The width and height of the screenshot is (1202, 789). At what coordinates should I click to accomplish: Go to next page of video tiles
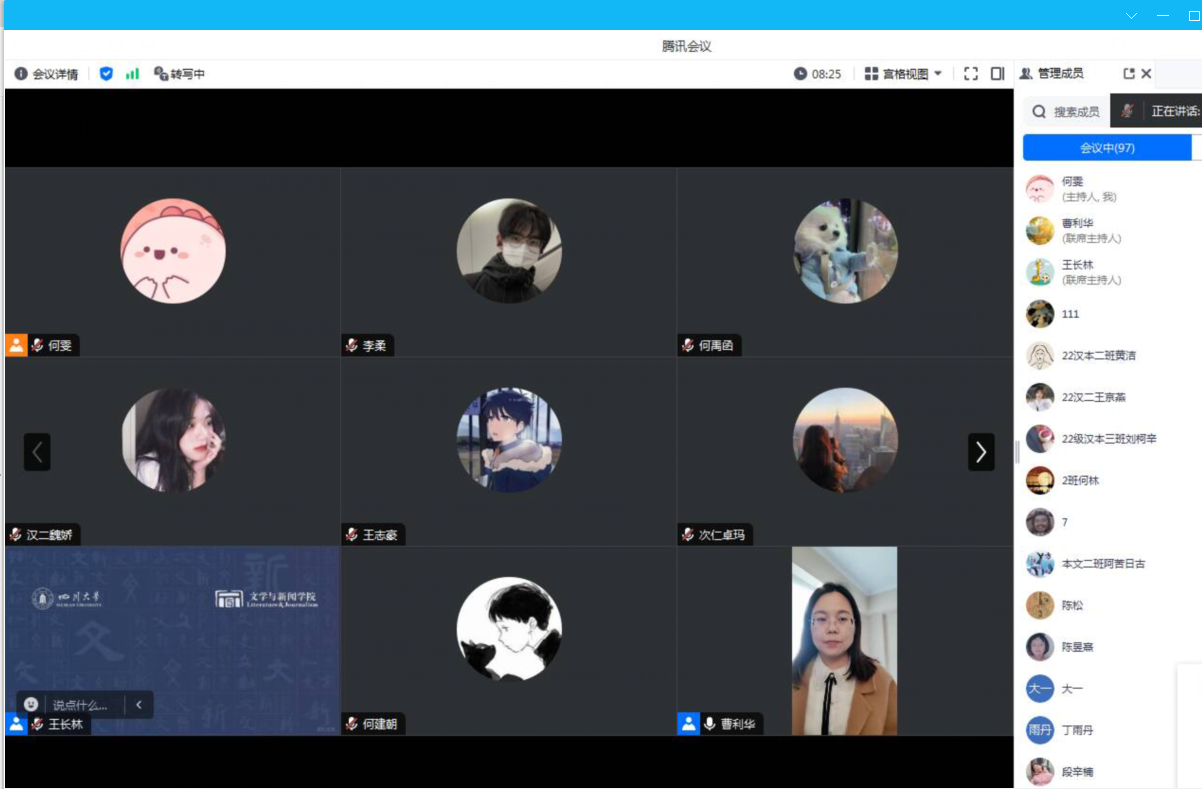click(x=980, y=452)
